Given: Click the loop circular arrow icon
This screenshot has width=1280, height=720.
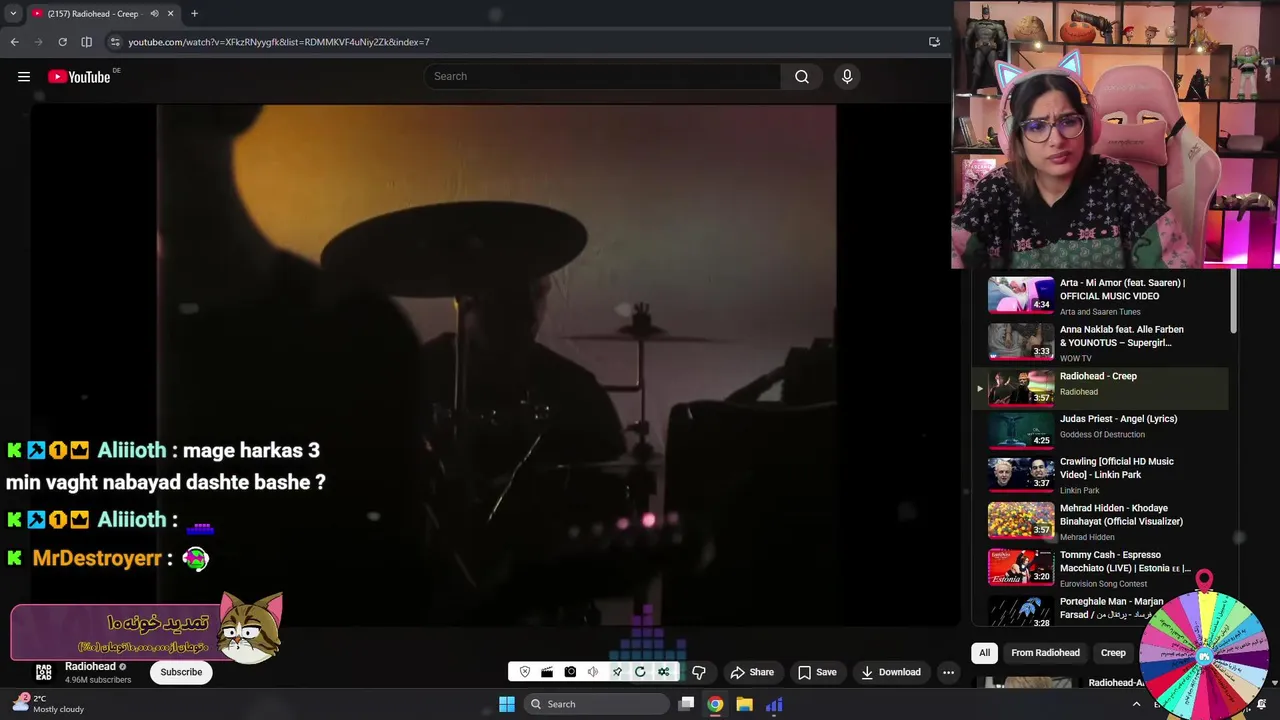Looking at the screenshot, I should 640,672.
